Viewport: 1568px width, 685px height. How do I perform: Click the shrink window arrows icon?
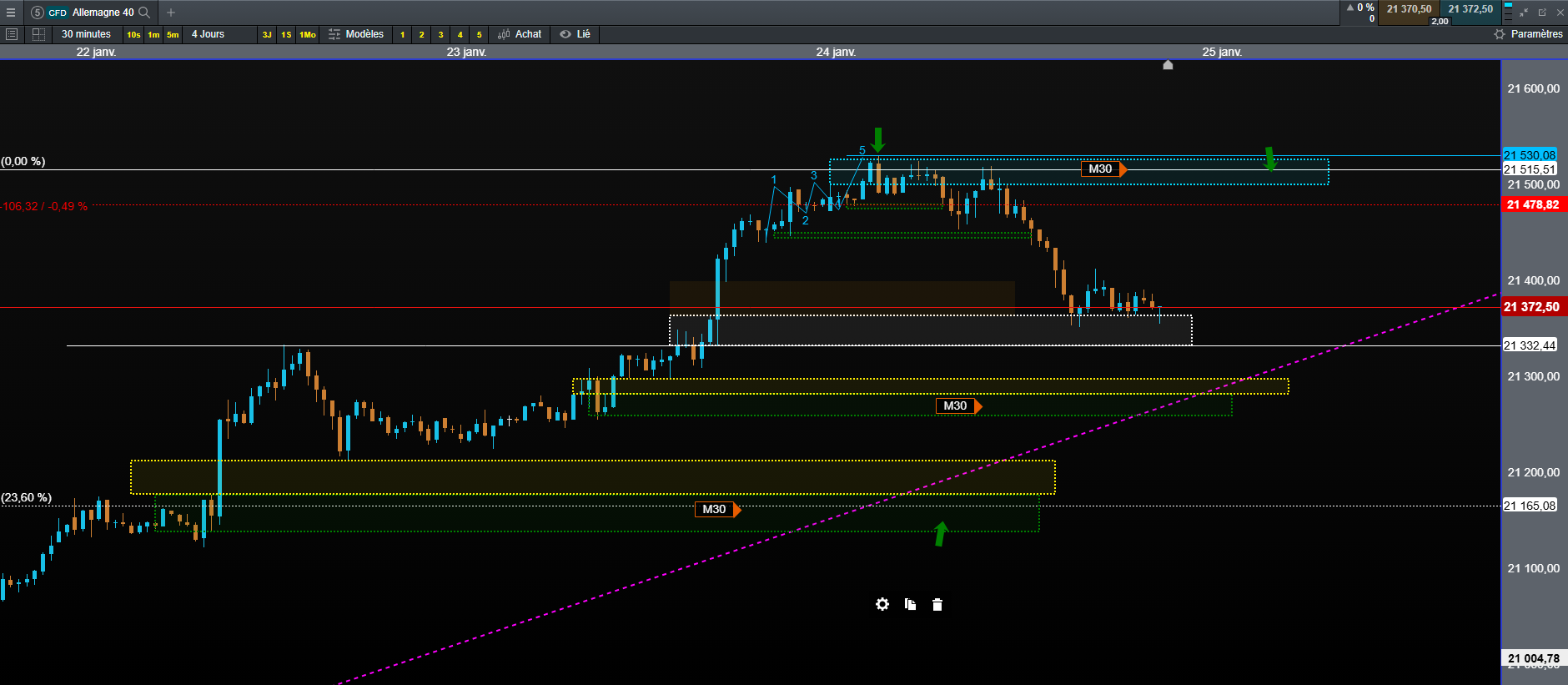(1524, 13)
